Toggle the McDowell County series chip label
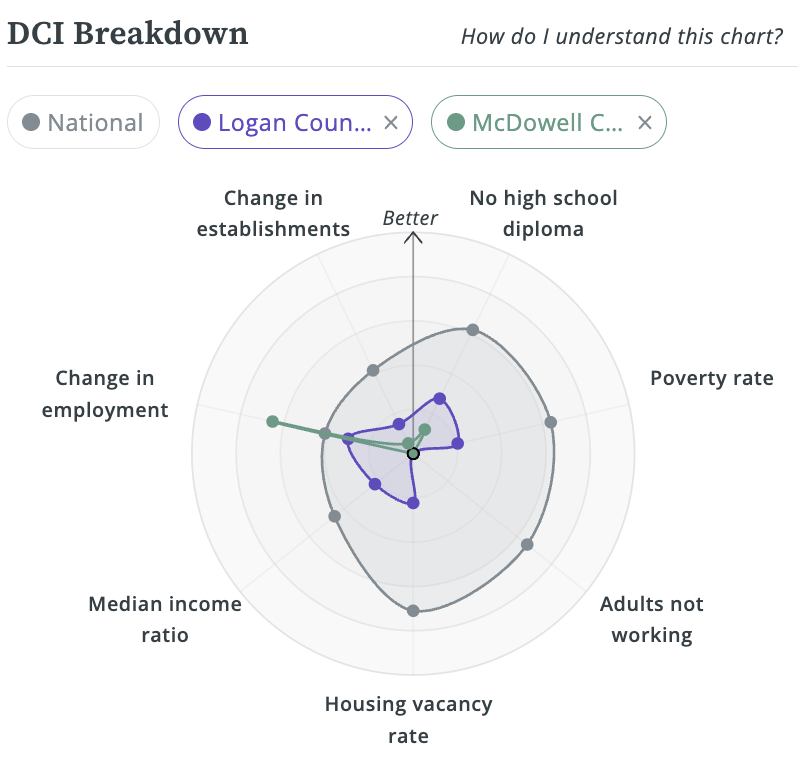The image size is (798, 762). pos(547,123)
